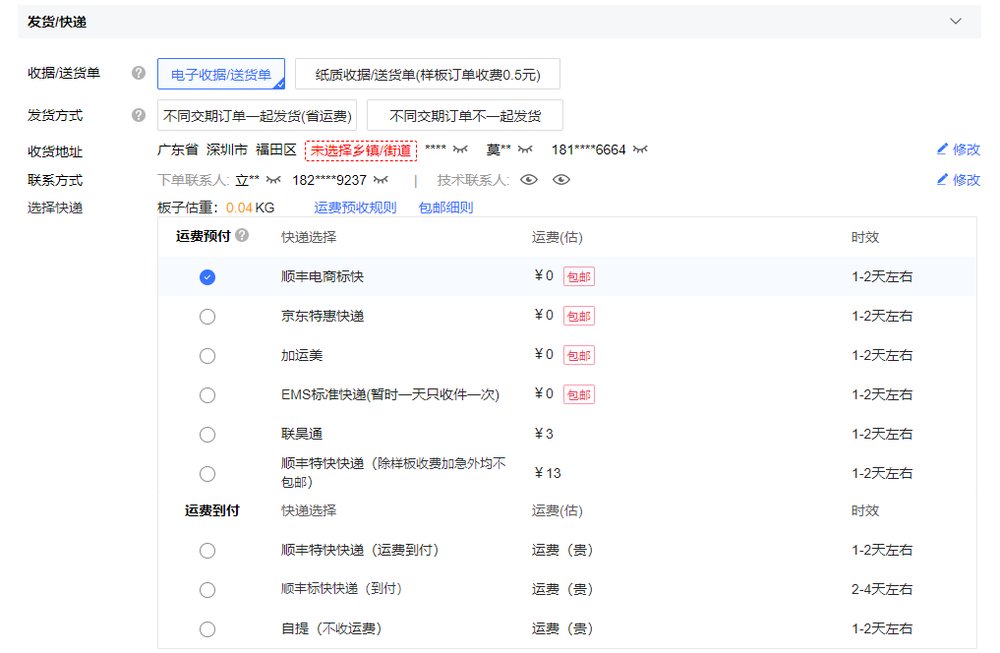
Task: Select 自提（不收运费）radio
Action: (207, 629)
